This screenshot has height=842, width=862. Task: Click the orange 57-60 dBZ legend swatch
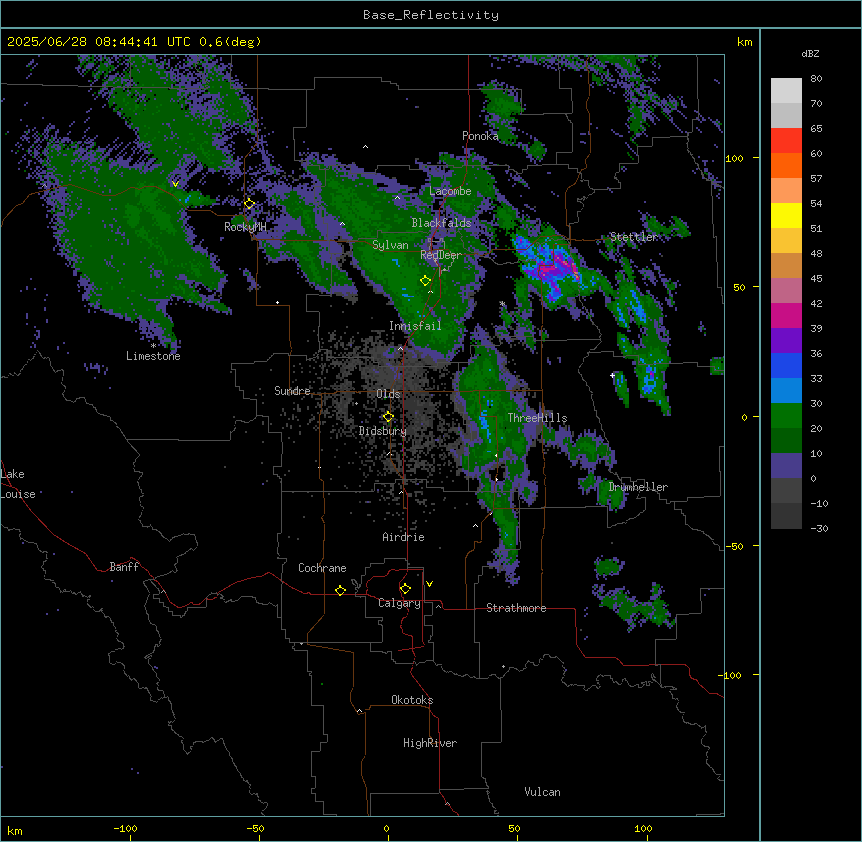tap(786, 165)
